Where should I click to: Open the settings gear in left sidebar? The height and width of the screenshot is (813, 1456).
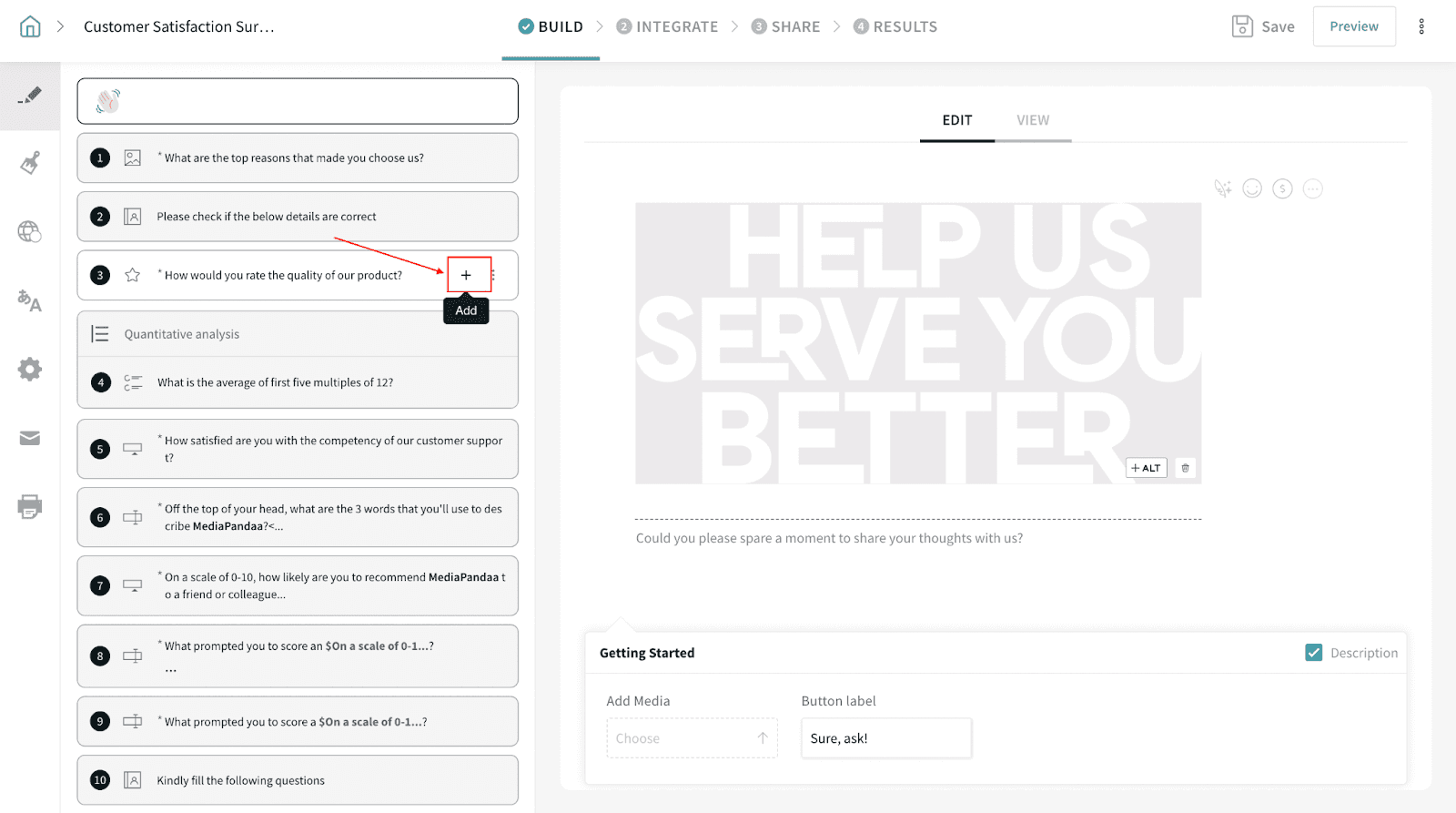[x=30, y=369]
